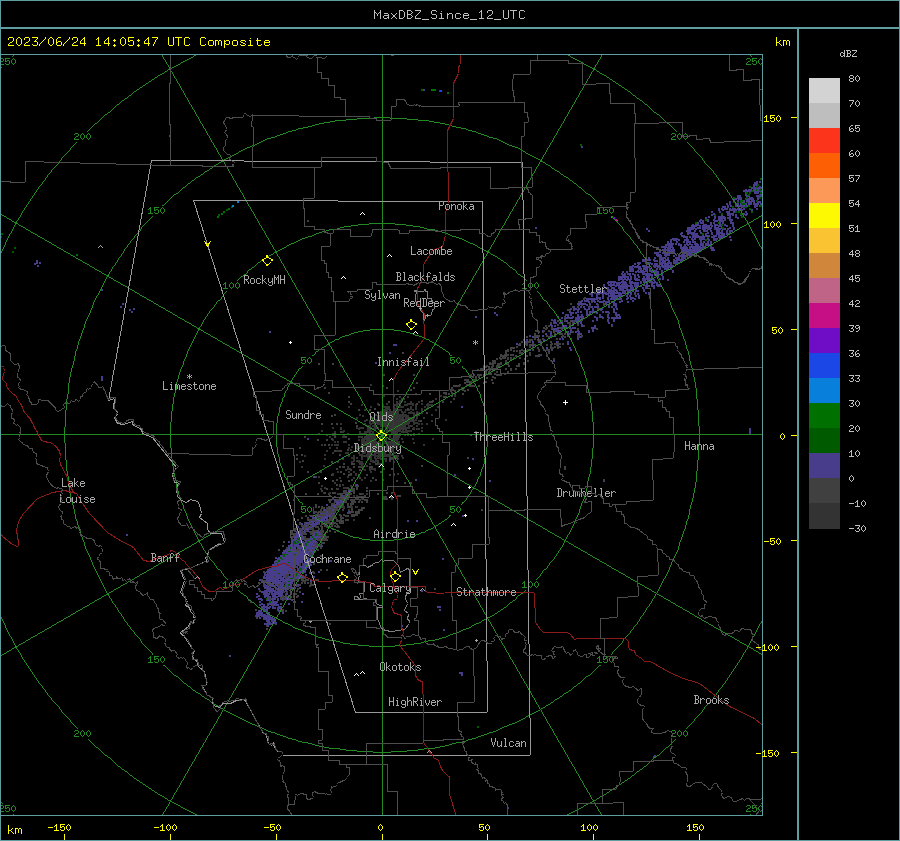Screen dimensions: 900x841
Task: Click the Ponoka city label
Action: (456, 206)
